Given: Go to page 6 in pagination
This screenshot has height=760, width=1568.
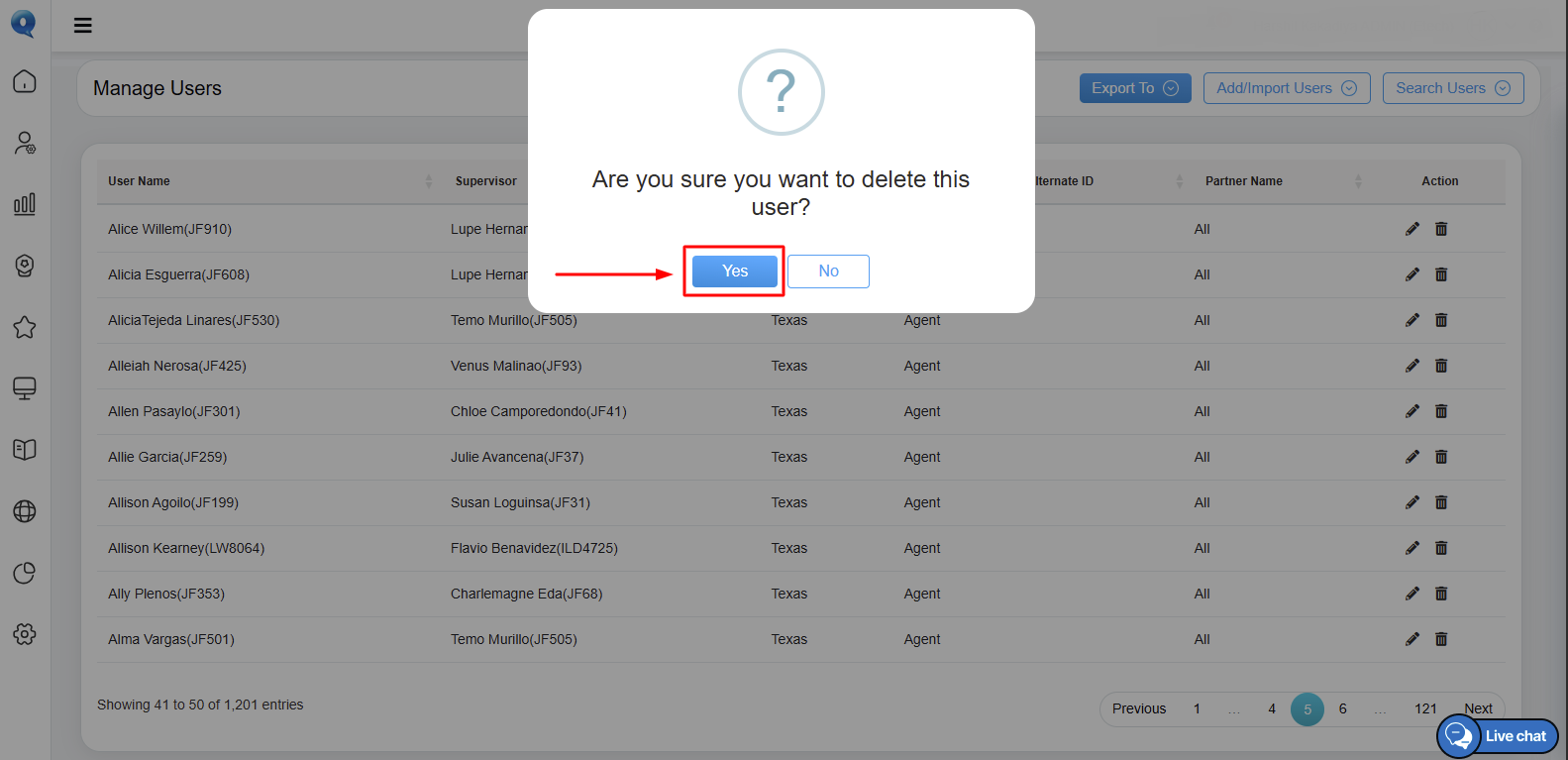Looking at the screenshot, I should [1343, 708].
